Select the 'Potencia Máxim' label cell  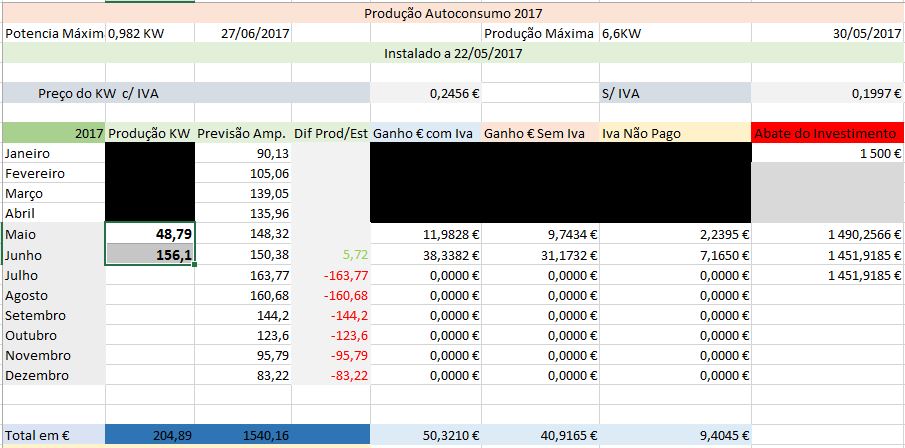tap(54, 33)
